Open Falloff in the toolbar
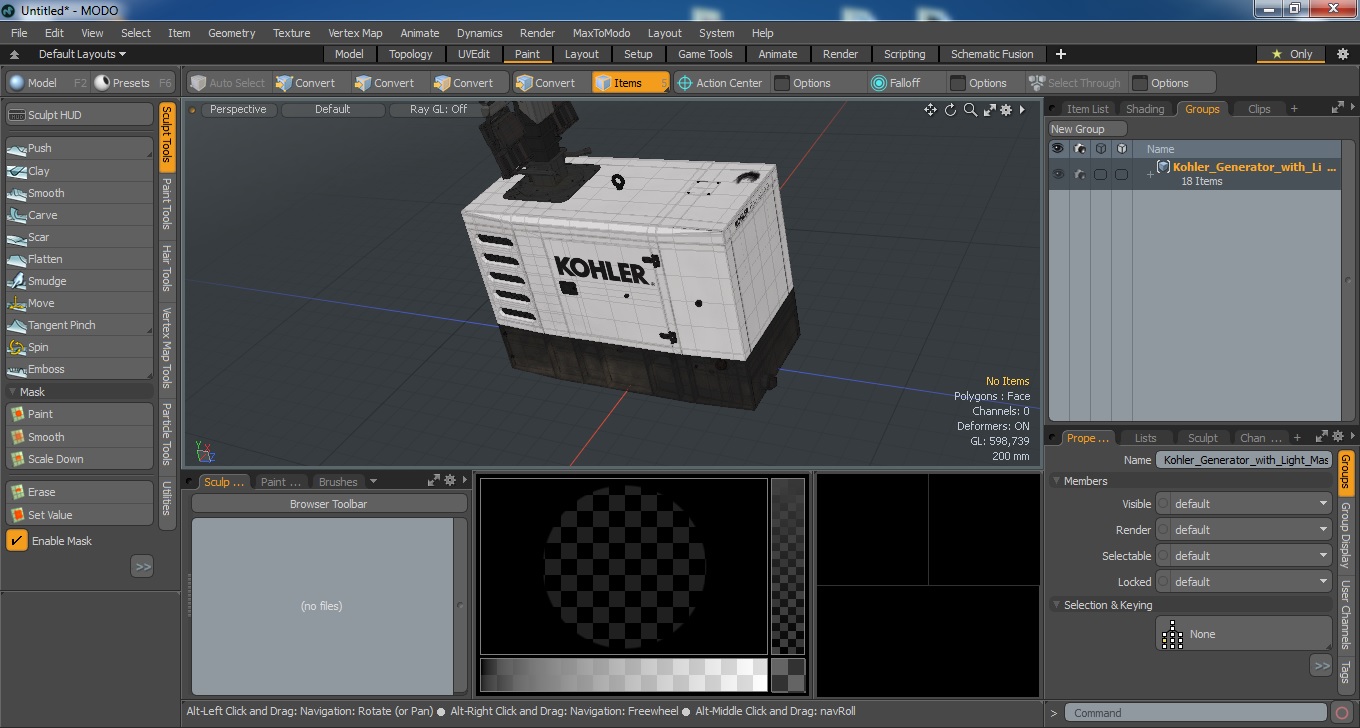The height and width of the screenshot is (728, 1360). tap(895, 83)
